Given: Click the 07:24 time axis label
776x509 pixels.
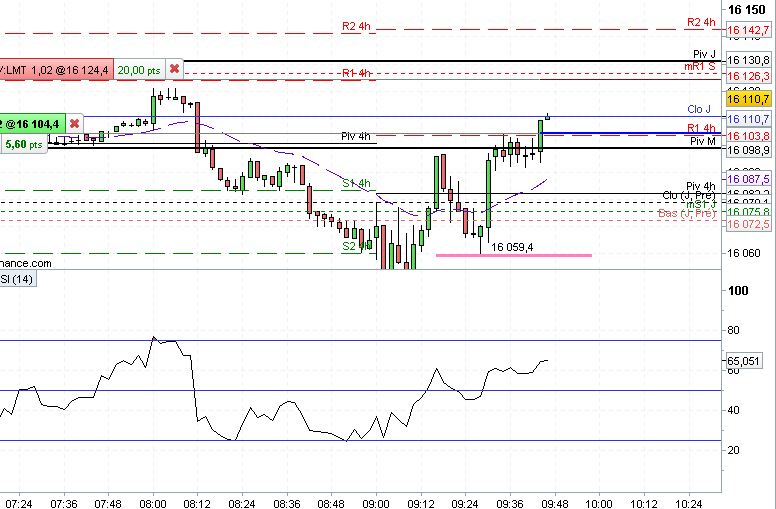Looking at the screenshot, I should pos(19,504).
